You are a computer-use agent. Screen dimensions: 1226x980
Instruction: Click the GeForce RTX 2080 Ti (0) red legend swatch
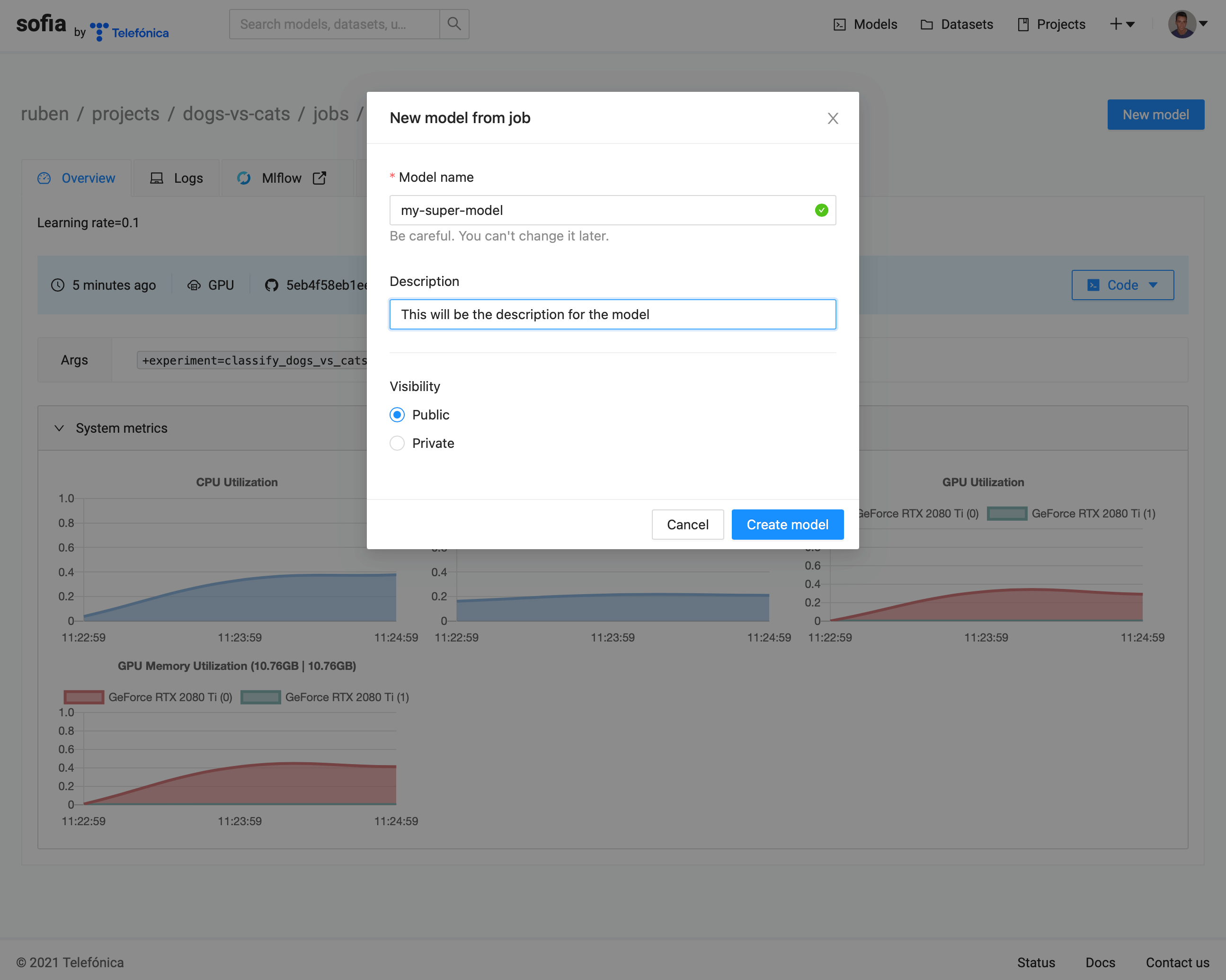coord(84,697)
